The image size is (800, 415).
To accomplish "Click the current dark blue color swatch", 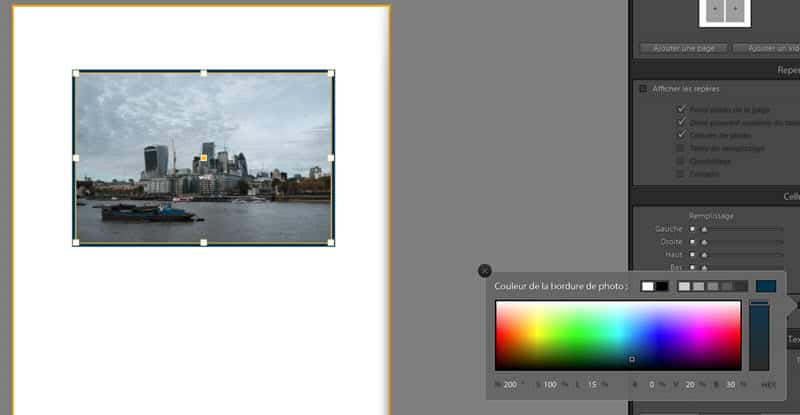I will point(766,286).
